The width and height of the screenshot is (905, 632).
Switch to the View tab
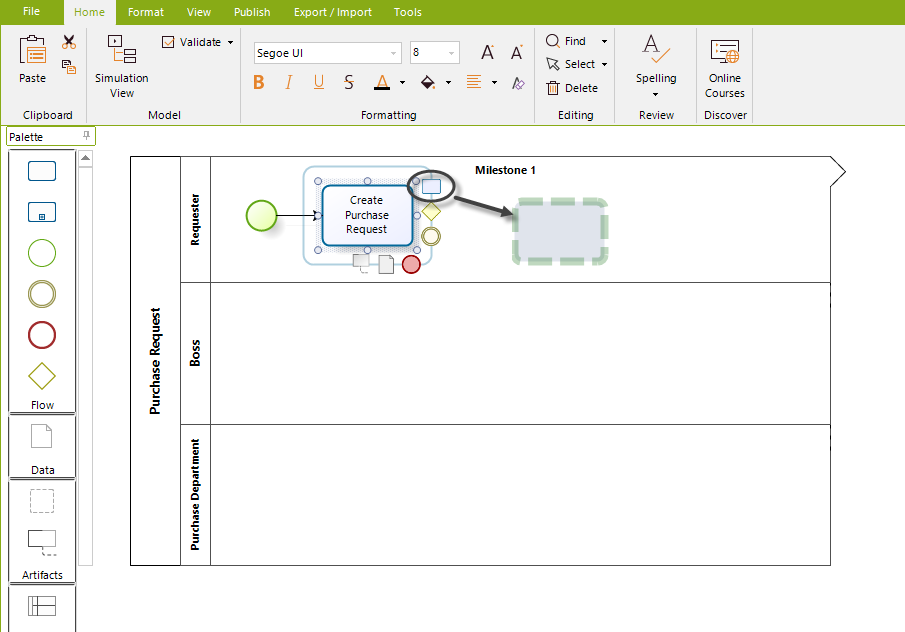click(x=199, y=12)
